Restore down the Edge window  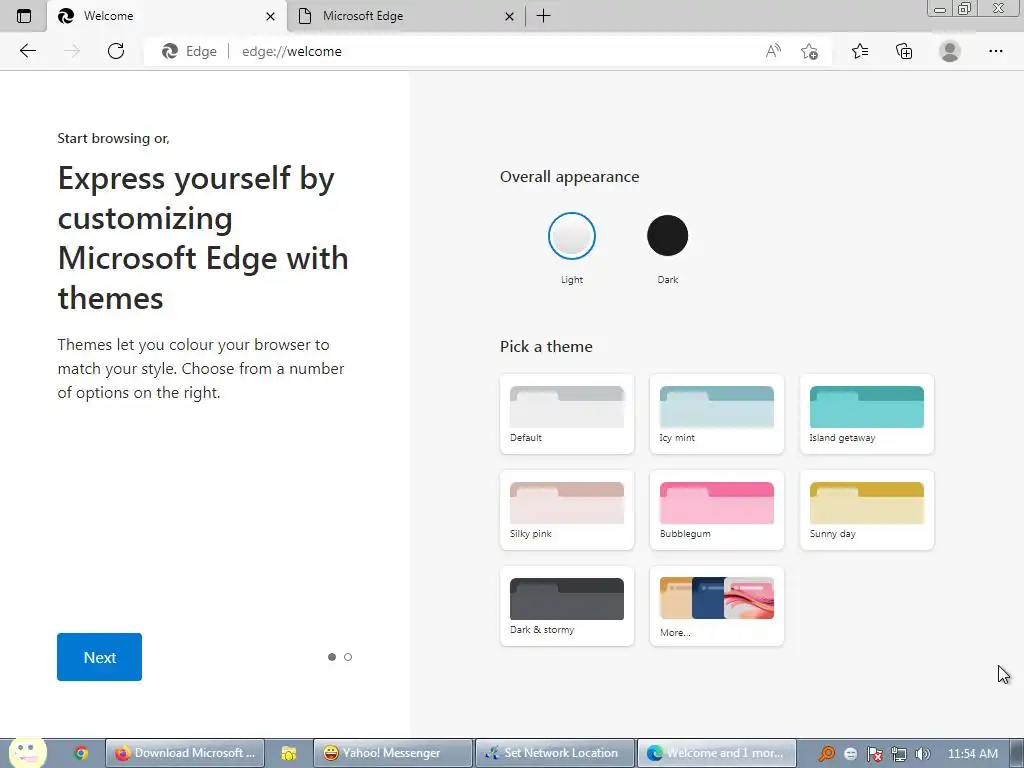point(964,8)
